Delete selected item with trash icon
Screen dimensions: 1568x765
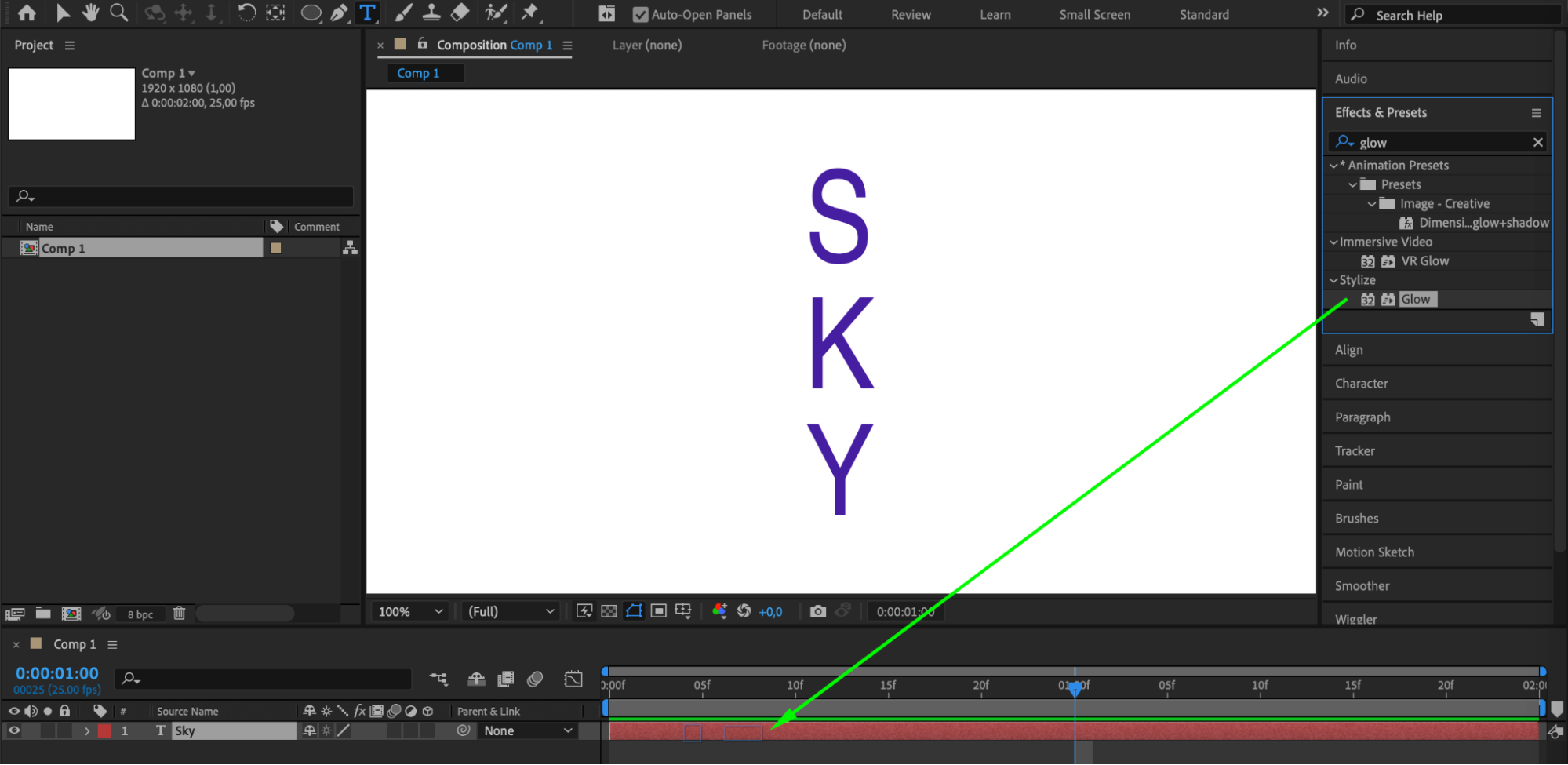coord(179,614)
